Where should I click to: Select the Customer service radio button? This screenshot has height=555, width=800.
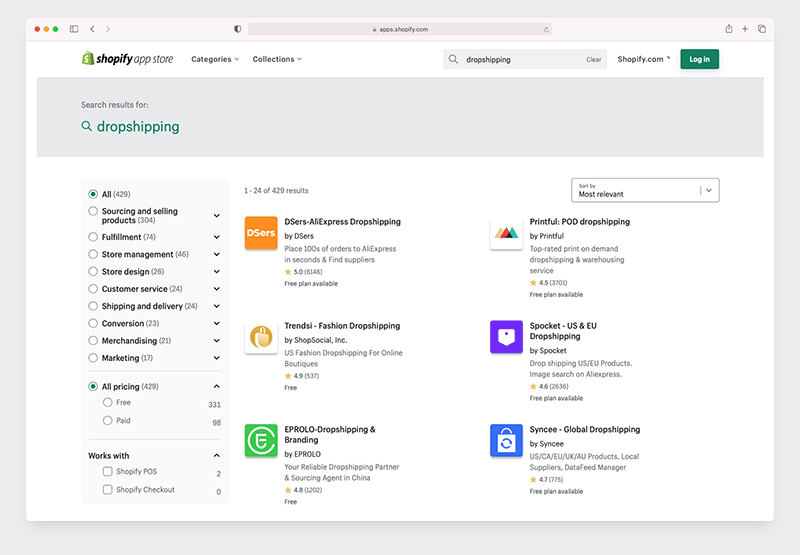93,289
